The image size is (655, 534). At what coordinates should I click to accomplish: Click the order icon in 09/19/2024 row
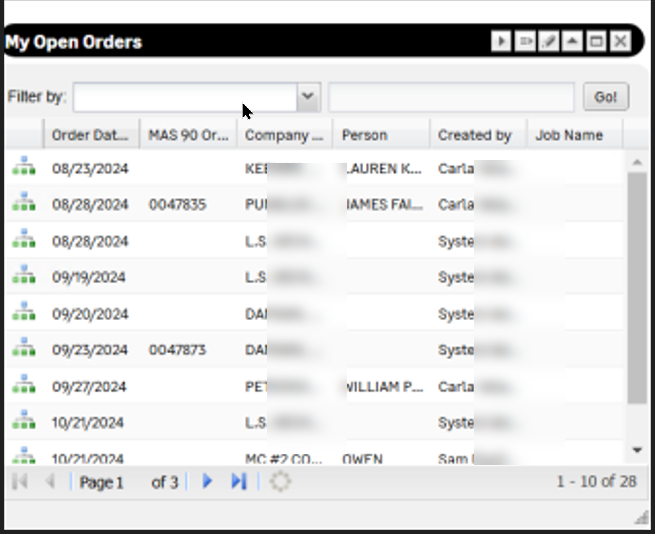click(23, 277)
